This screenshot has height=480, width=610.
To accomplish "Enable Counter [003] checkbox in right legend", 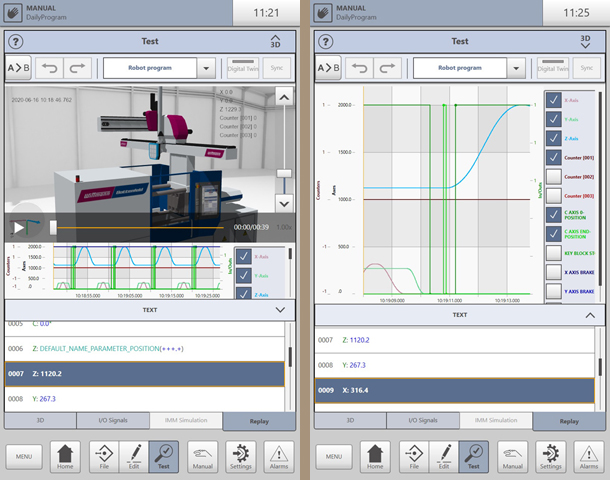I will coord(554,196).
